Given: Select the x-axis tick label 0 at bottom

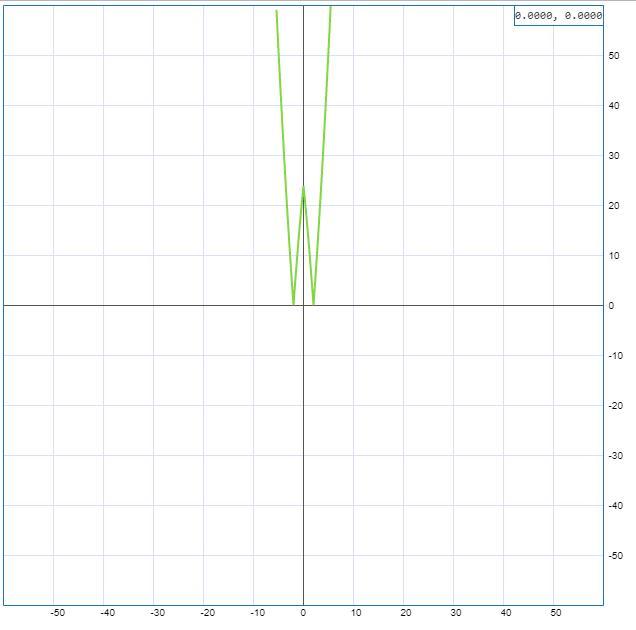Looking at the screenshot, I should coord(303,613).
